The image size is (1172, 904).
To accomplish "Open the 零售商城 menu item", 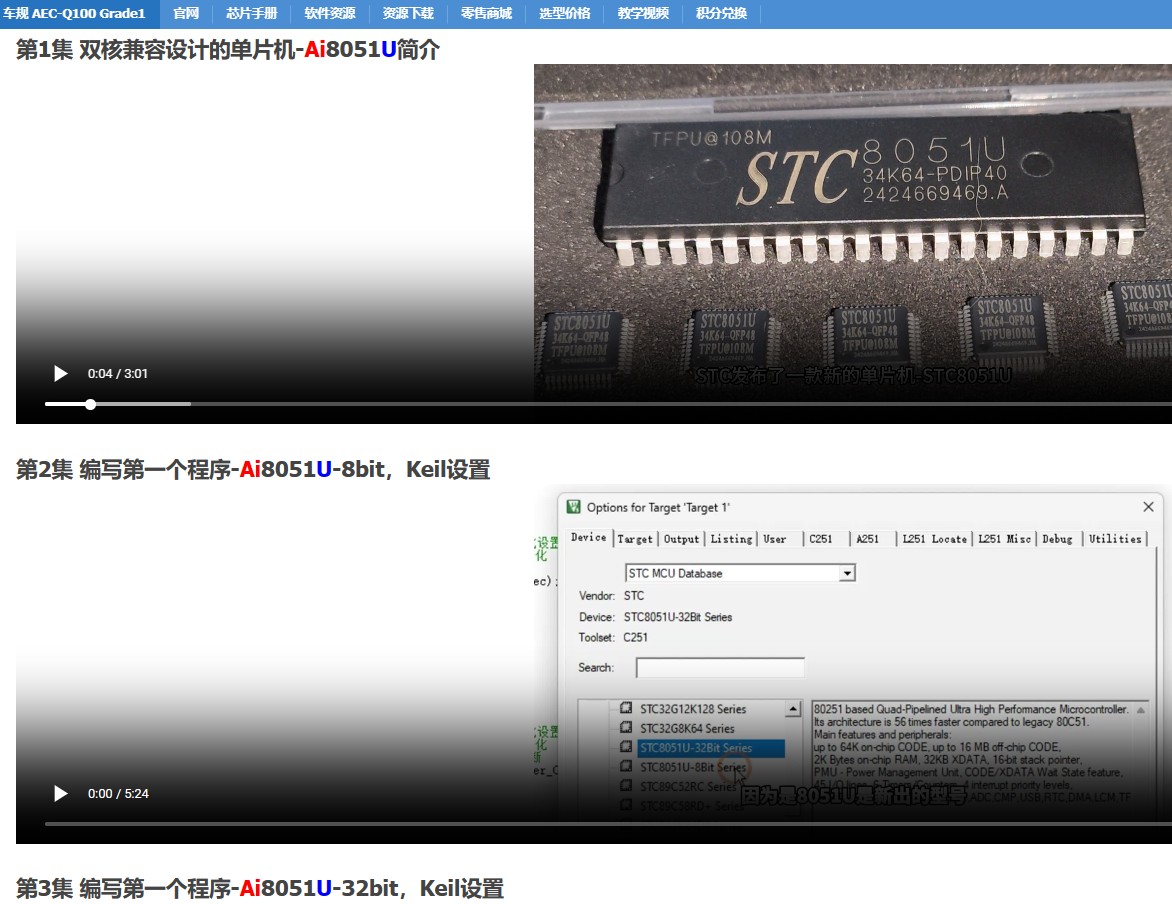I will click(487, 13).
